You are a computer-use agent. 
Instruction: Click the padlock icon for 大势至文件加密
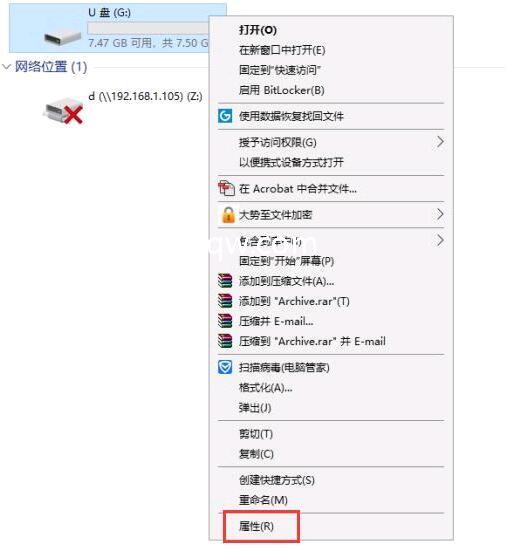228,214
